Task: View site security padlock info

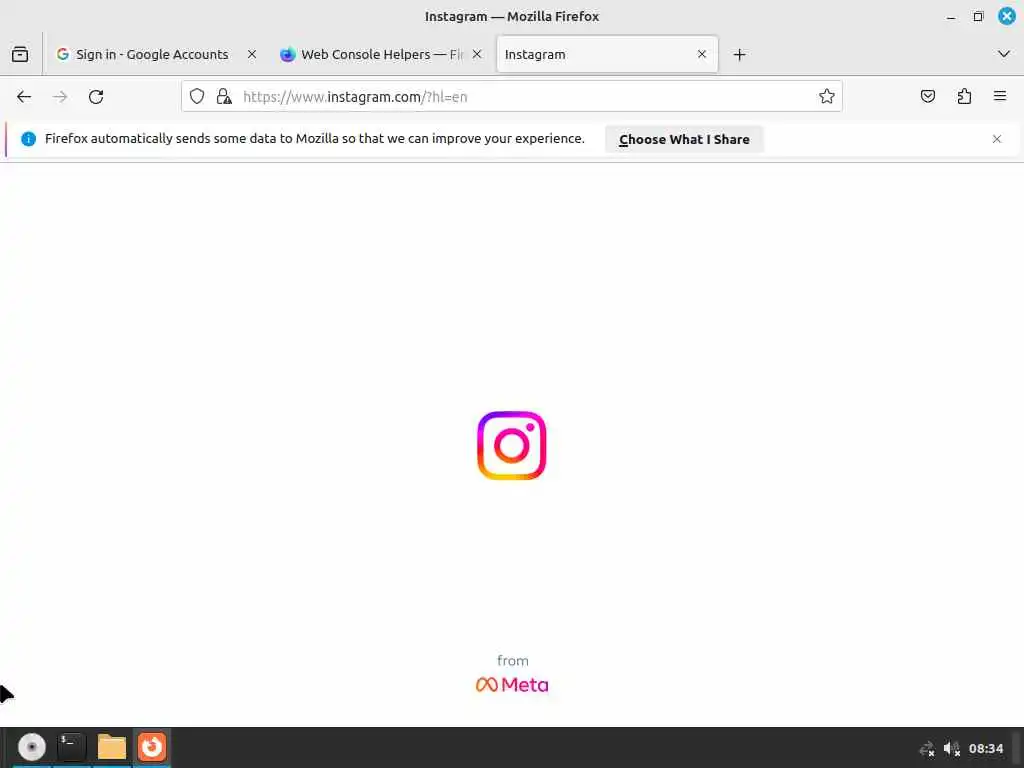Action: point(224,97)
